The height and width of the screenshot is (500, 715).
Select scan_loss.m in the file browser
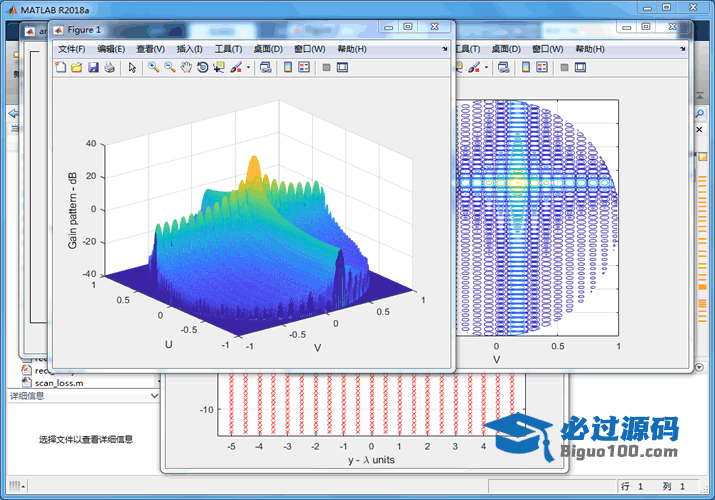click(x=59, y=383)
